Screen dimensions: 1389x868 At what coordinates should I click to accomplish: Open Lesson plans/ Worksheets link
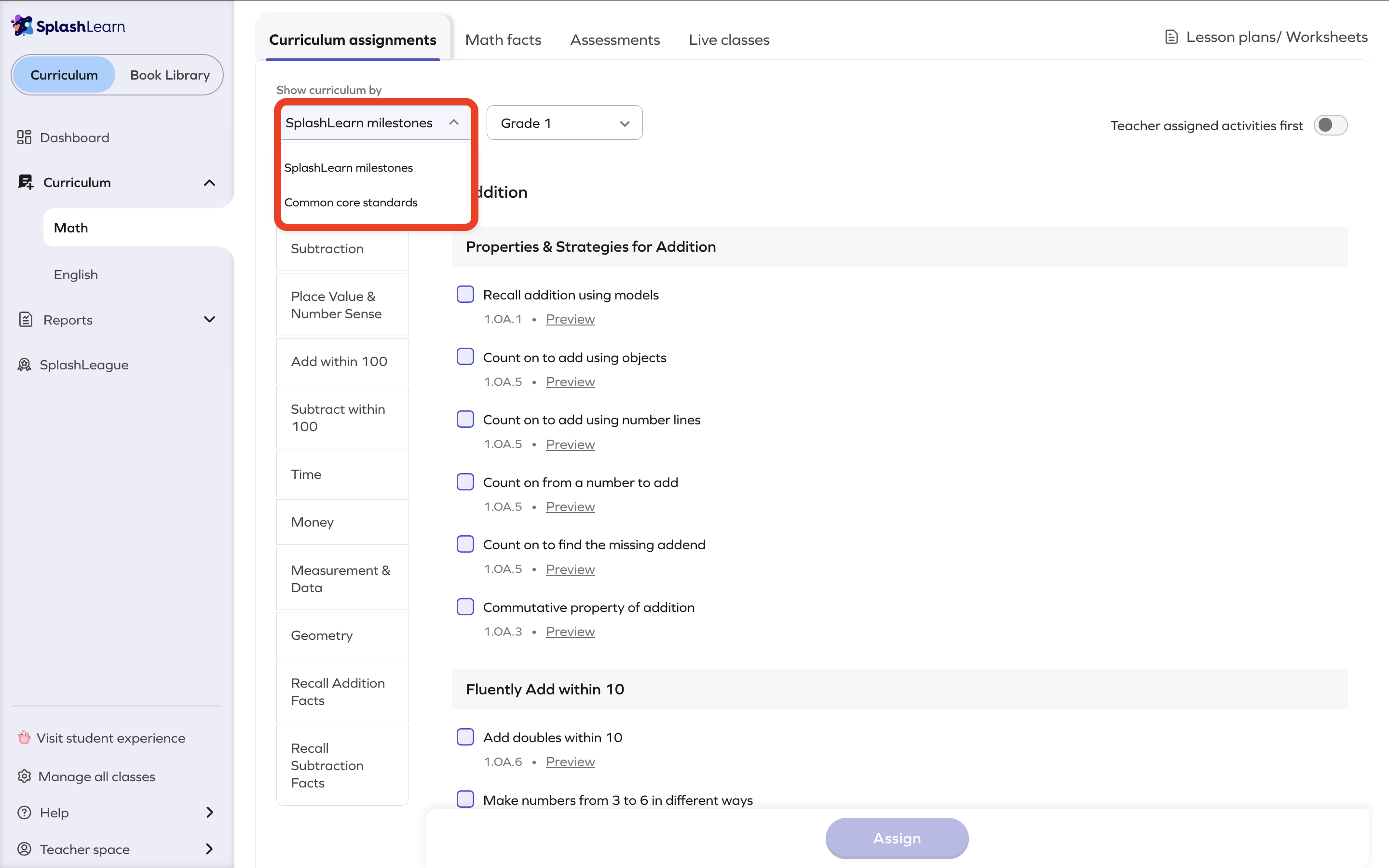(1277, 37)
